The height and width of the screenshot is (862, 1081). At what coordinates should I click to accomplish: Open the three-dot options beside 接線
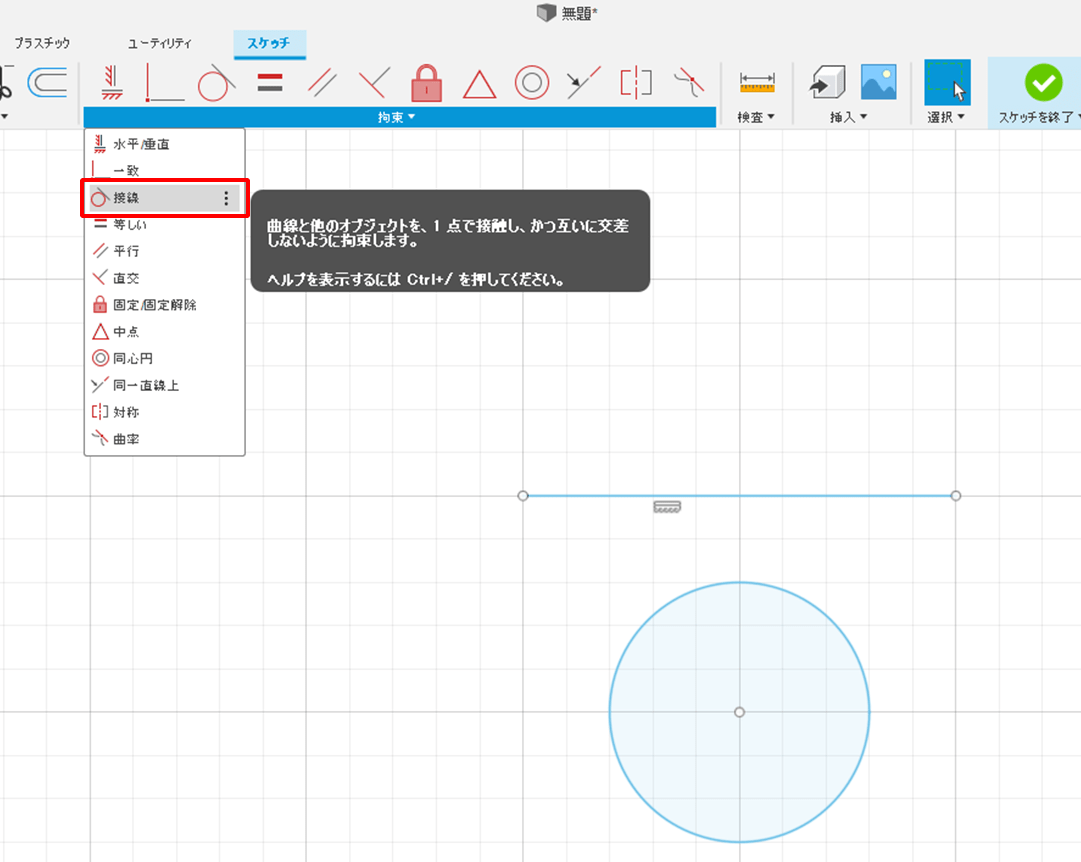[226, 199]
